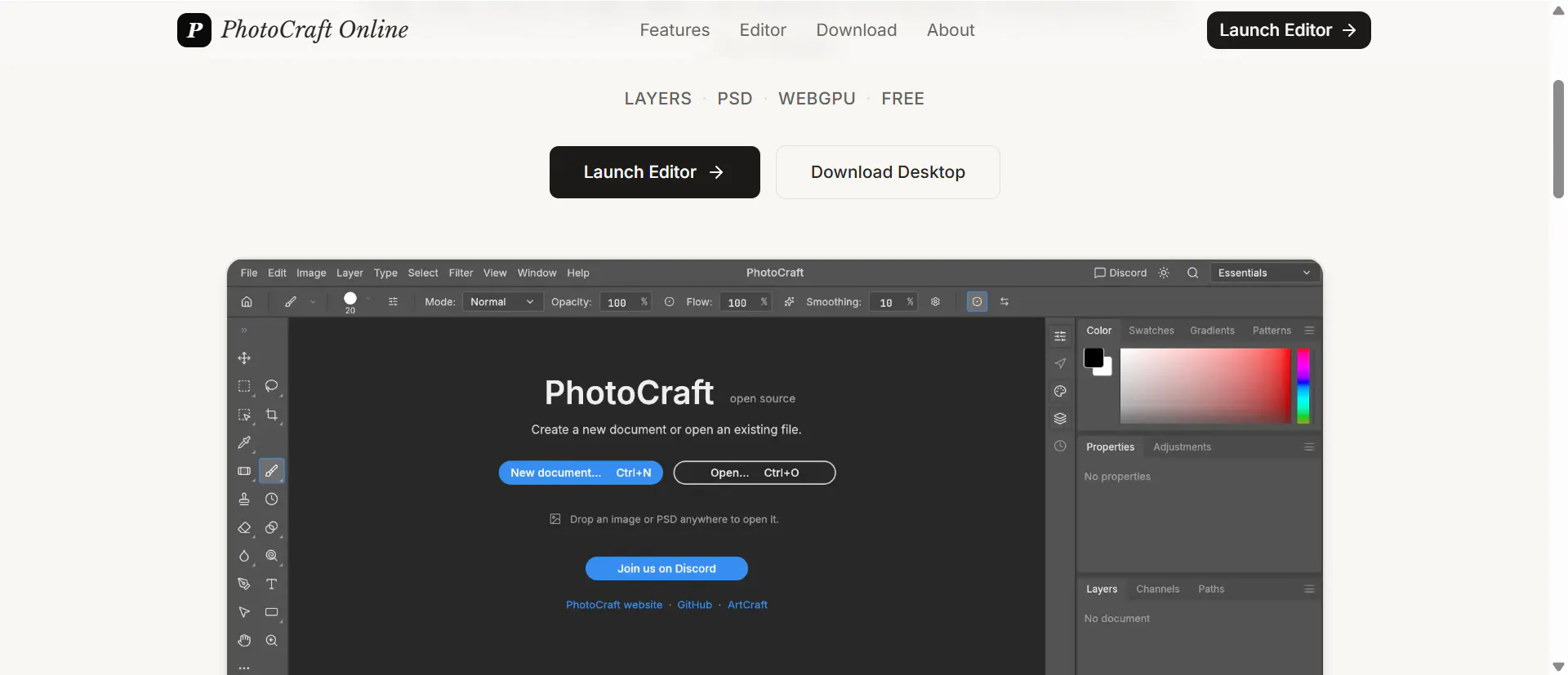Open the palette icon in side strip
Screen dimensions: 1568x675
[1060, 391]
